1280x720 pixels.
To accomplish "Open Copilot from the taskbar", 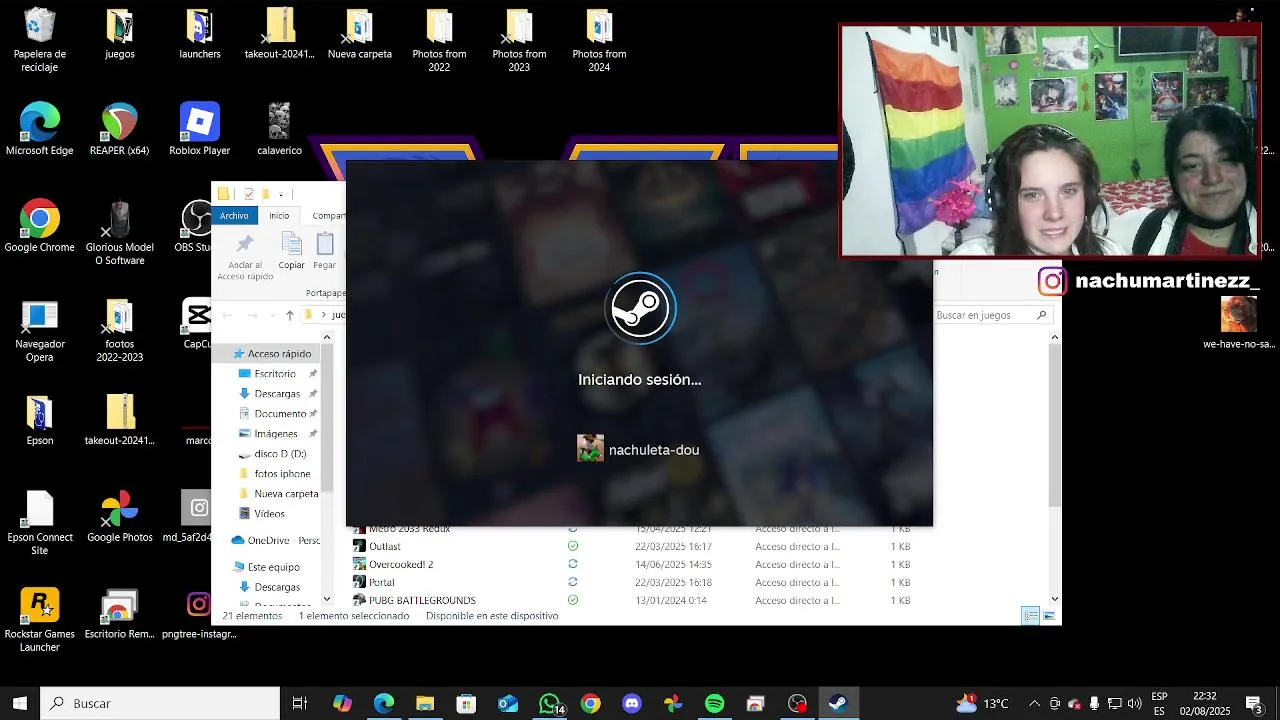I will [x=342, y=703].
